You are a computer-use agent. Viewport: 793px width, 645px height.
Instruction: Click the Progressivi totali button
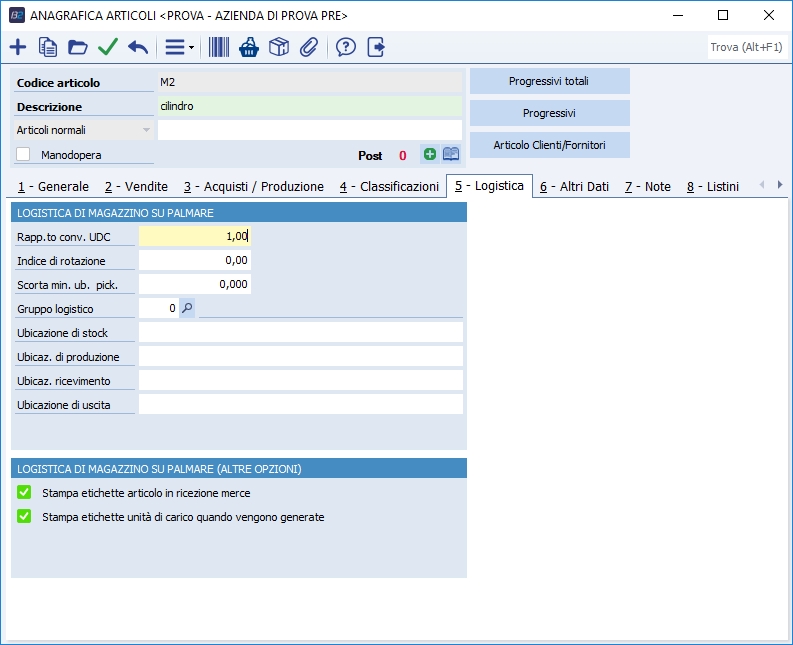[x=549, y=81]
